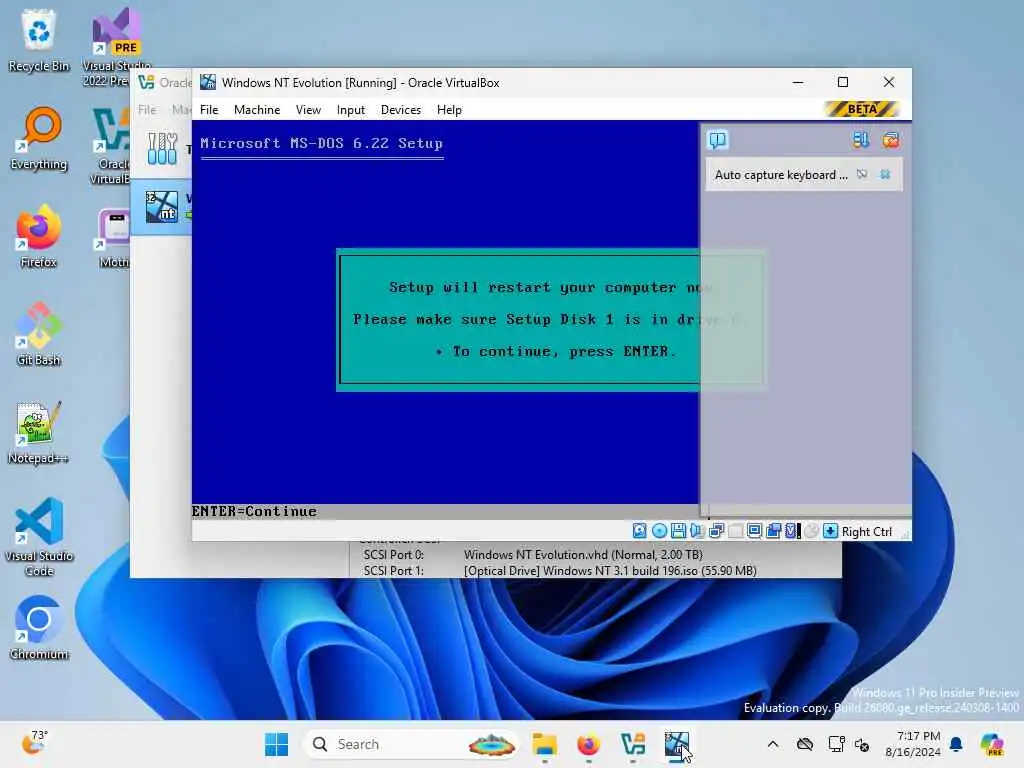
Task: Open the weather widget showing 73°
Action: (35, 743)
